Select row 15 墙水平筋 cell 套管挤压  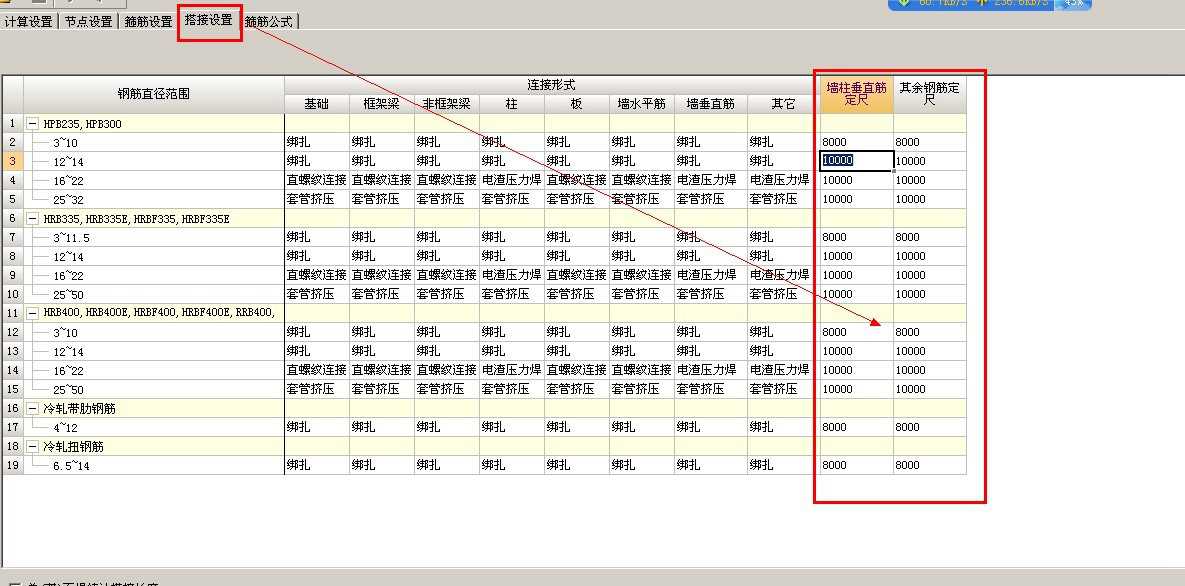tap(642, 389)
